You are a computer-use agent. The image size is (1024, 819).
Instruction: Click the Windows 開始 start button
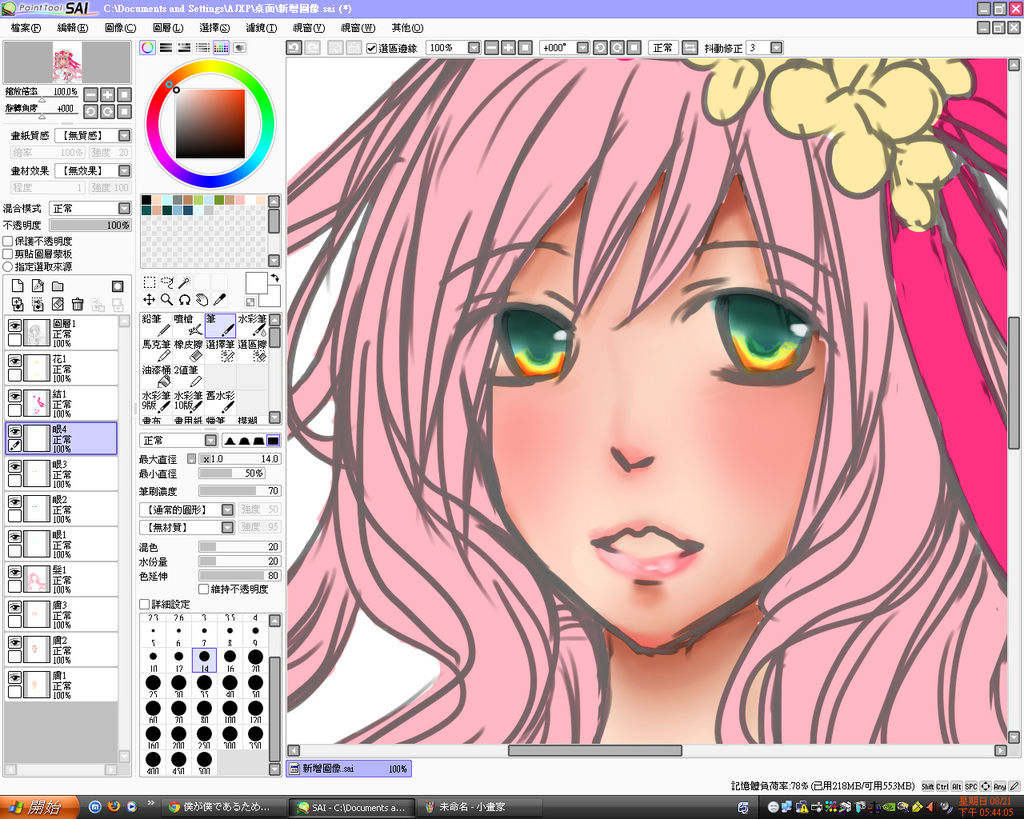pos(39,807)
